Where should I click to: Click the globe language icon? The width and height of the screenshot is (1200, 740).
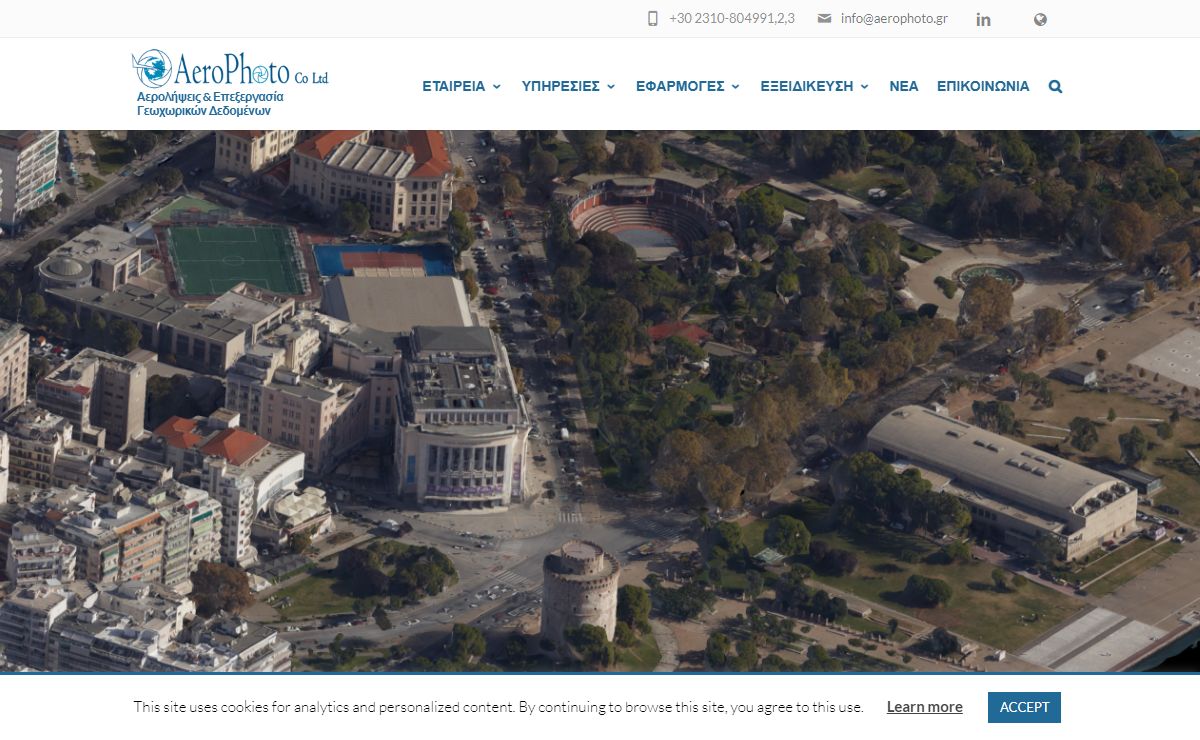pyautogui.click(x=1040, y=19)
